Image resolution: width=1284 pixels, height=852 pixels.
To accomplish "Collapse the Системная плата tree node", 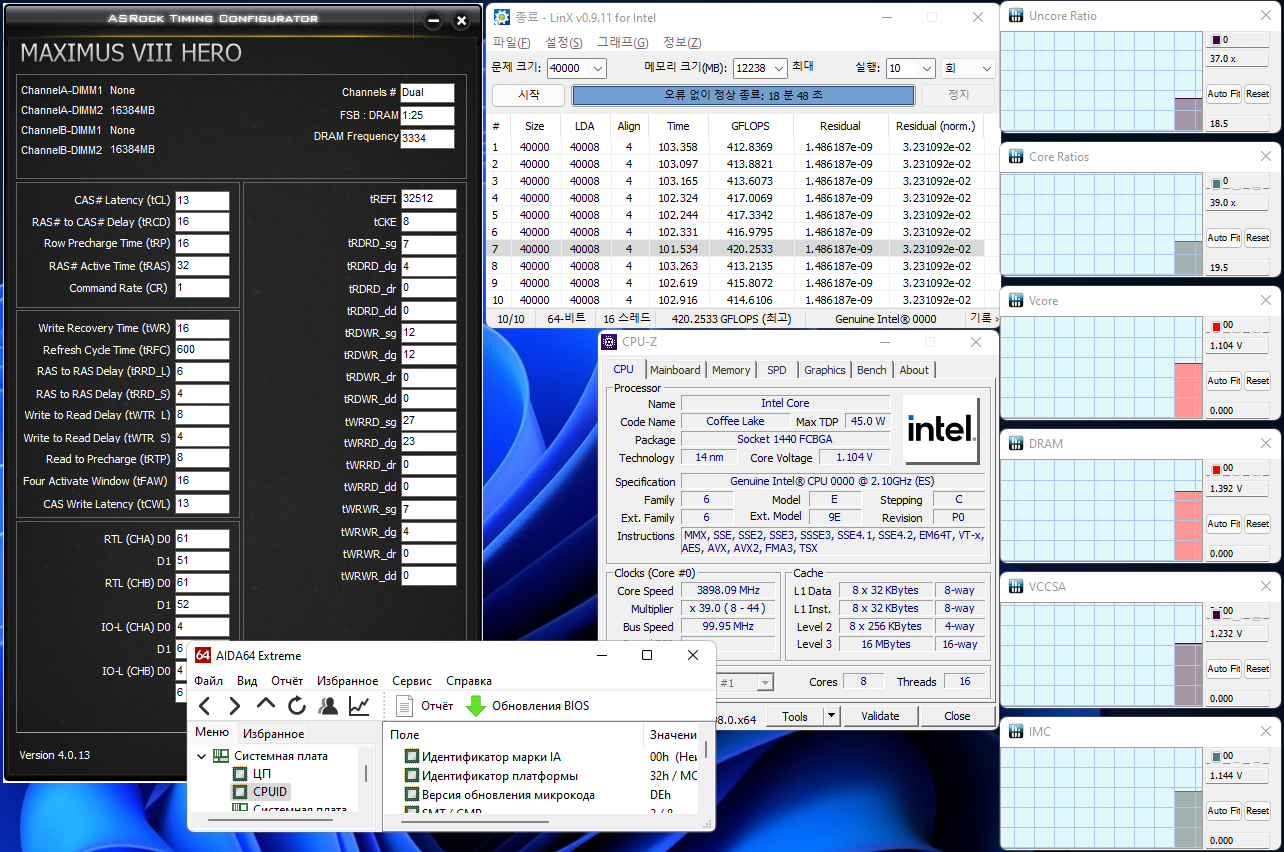I will 203,756.
